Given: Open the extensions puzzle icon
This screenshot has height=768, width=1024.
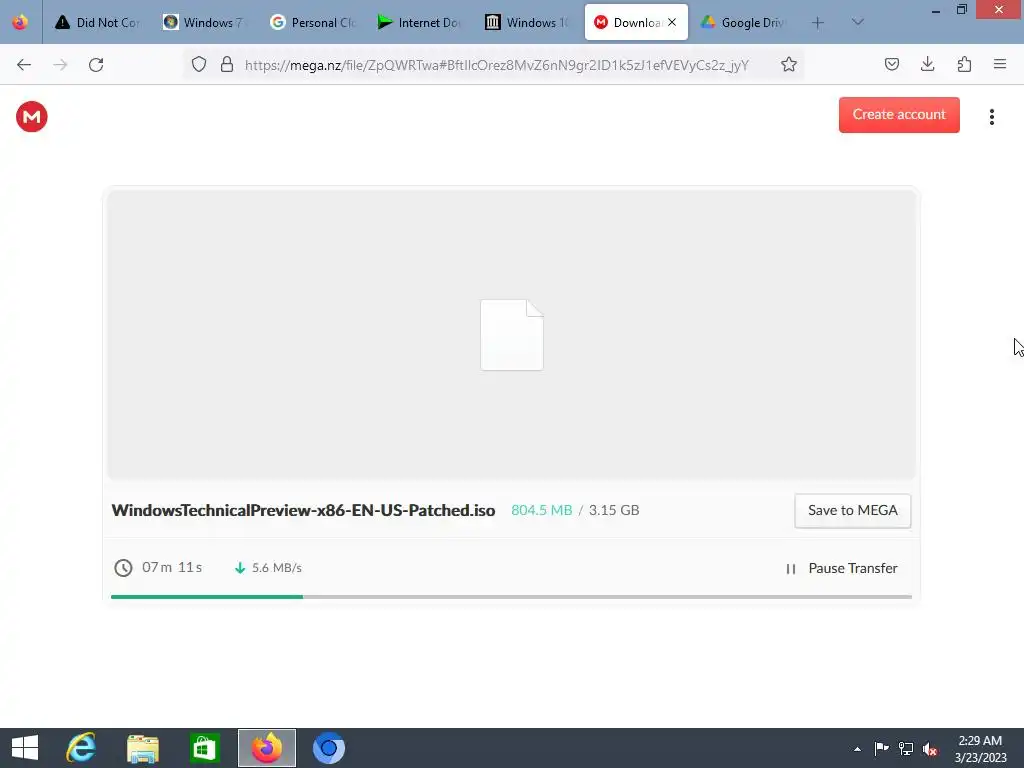Looking at the screenshot, I should pyautogui.click(x=964, y=64).
